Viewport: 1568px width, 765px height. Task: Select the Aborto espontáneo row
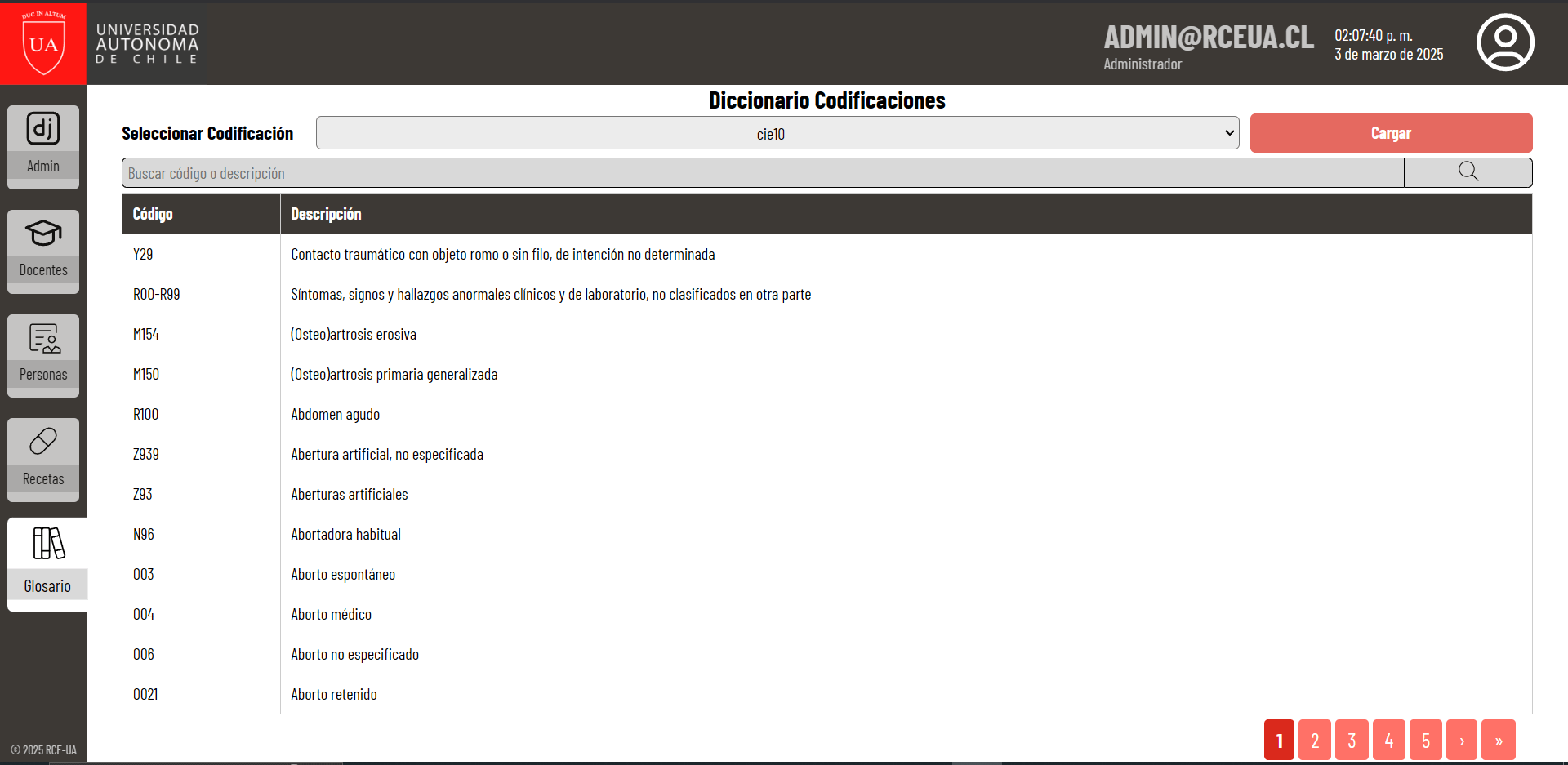pyautogui.click(x=827, y=574)
